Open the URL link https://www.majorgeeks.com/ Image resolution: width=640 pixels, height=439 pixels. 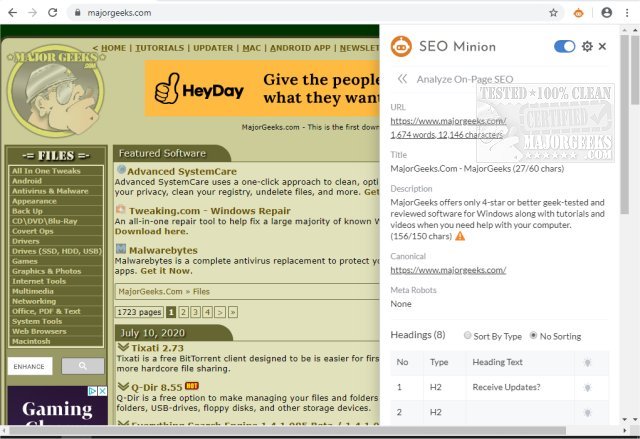pyautogui.click(x=448, y=121)
